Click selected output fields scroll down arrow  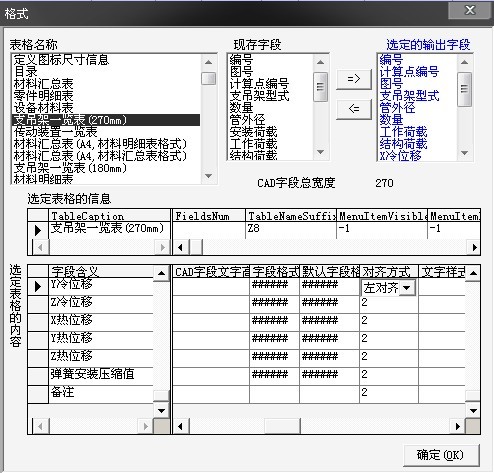464,153
